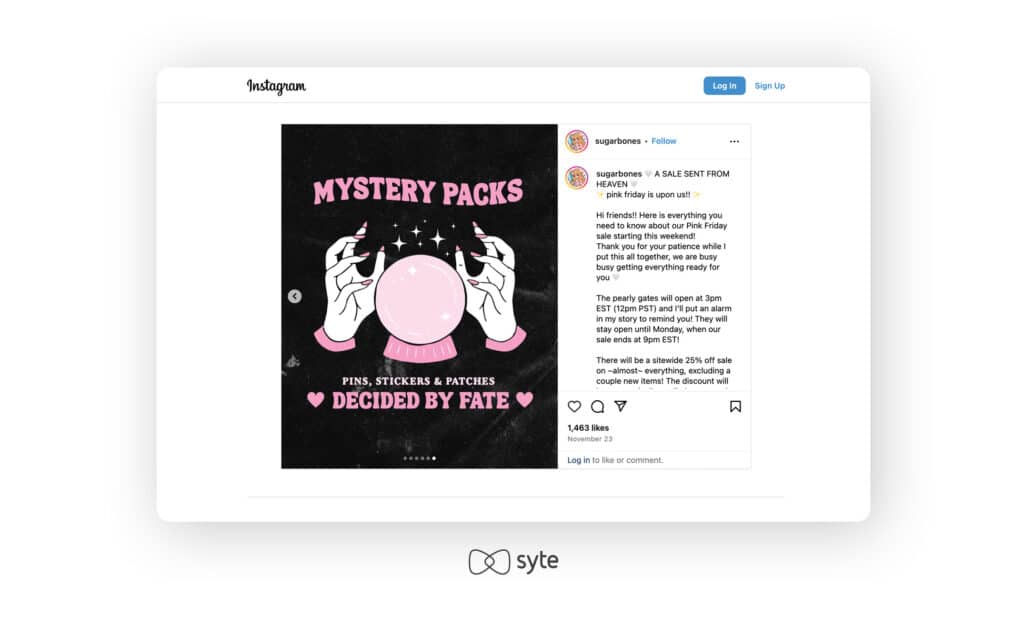Open the sugarbones username in the header
This screenshot has width=1024, height=625.
click(x=618, y=141)
